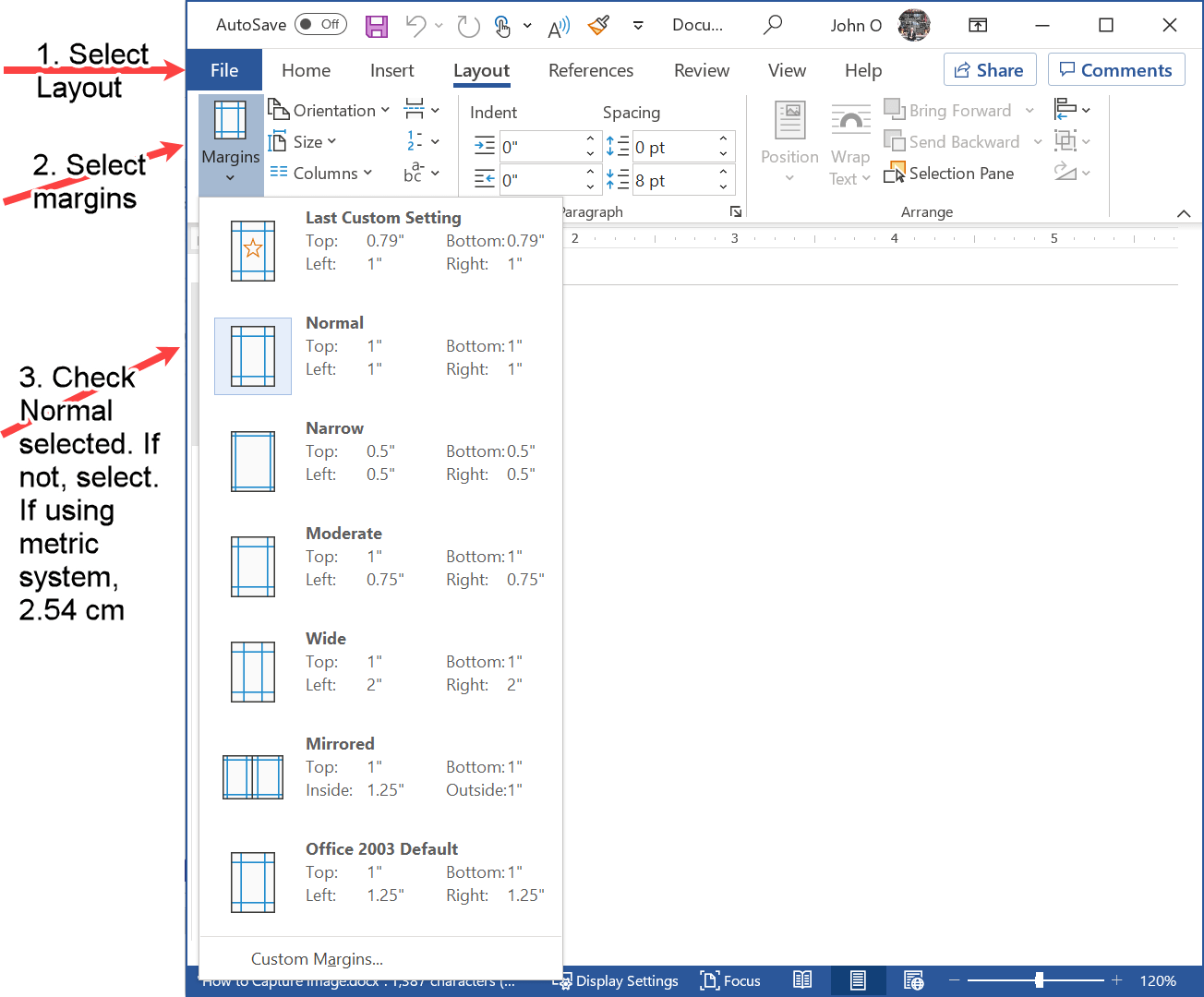Increase Spacing After stepper up arrow
Image resolution: width=1204 pixels, height=997 pixels.
point(724,172)
